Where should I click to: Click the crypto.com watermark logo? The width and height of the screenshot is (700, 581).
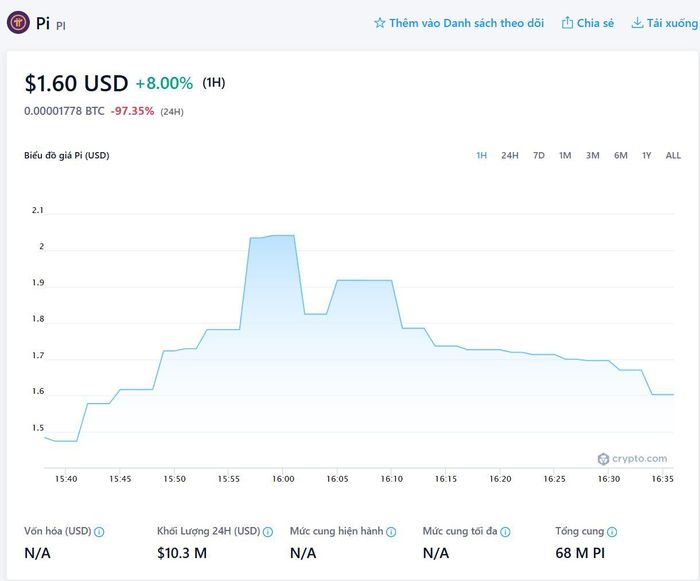[632, 459]
